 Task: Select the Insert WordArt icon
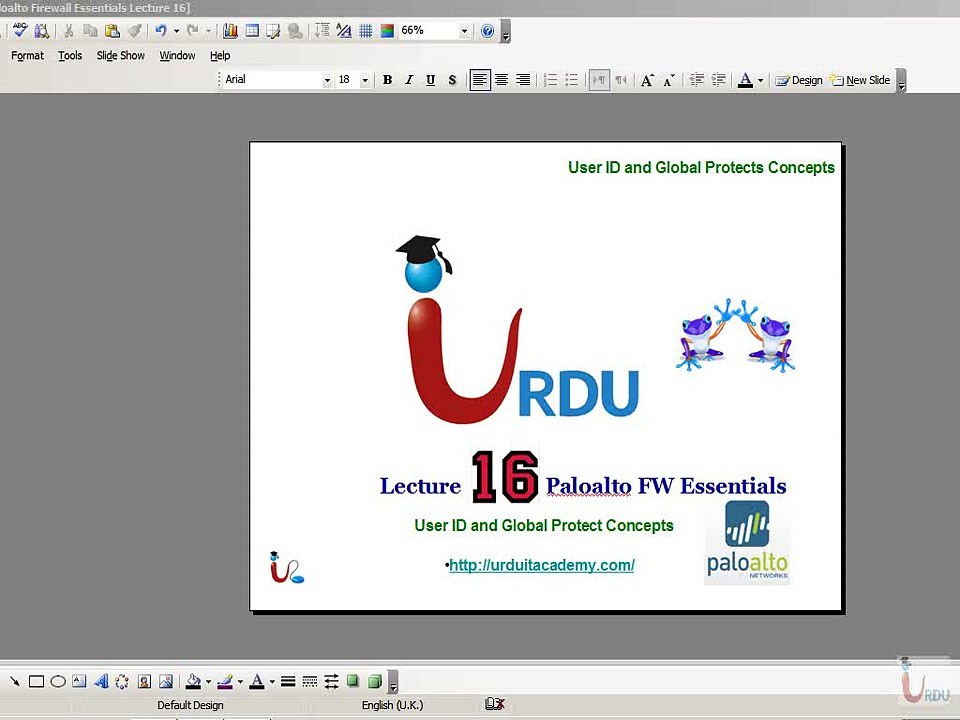click(101, 681)
